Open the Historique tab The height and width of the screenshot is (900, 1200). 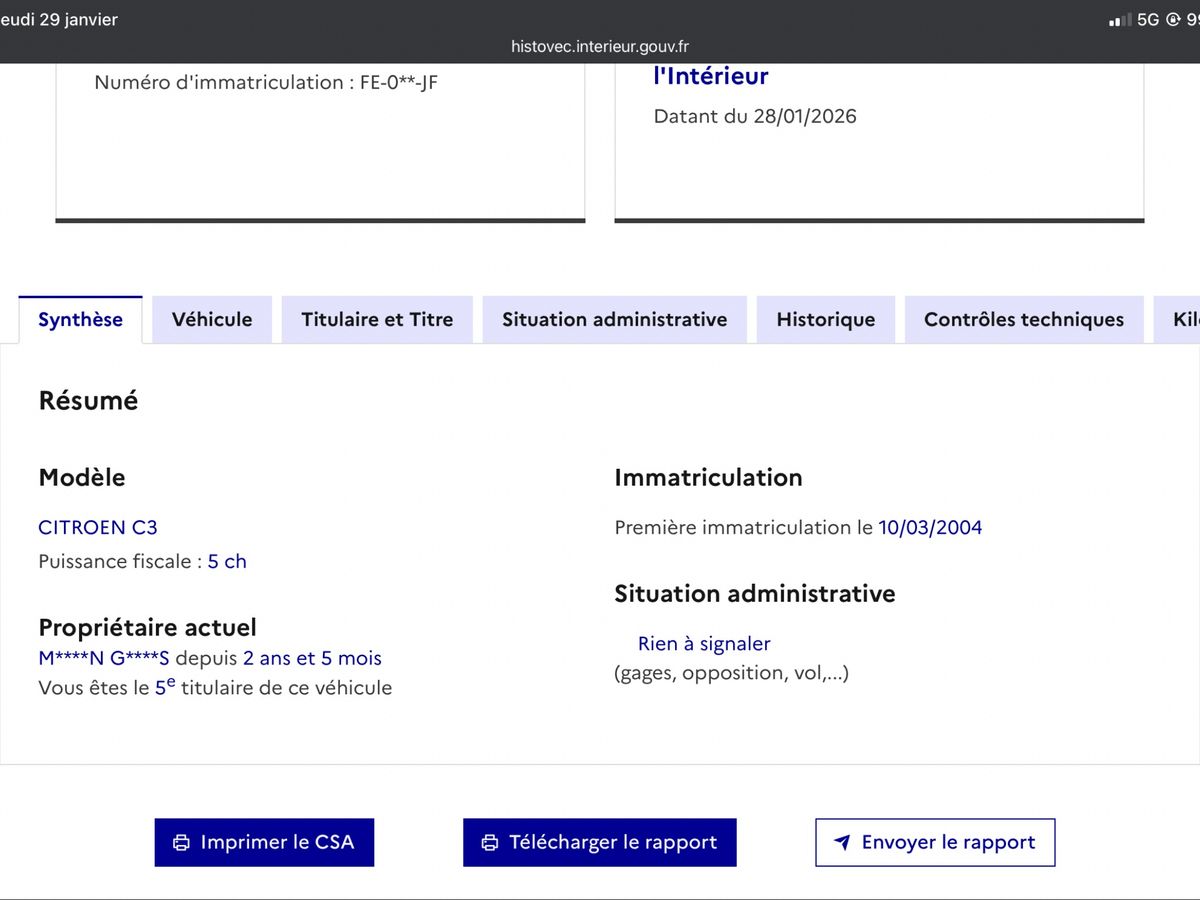coord(825,319)
